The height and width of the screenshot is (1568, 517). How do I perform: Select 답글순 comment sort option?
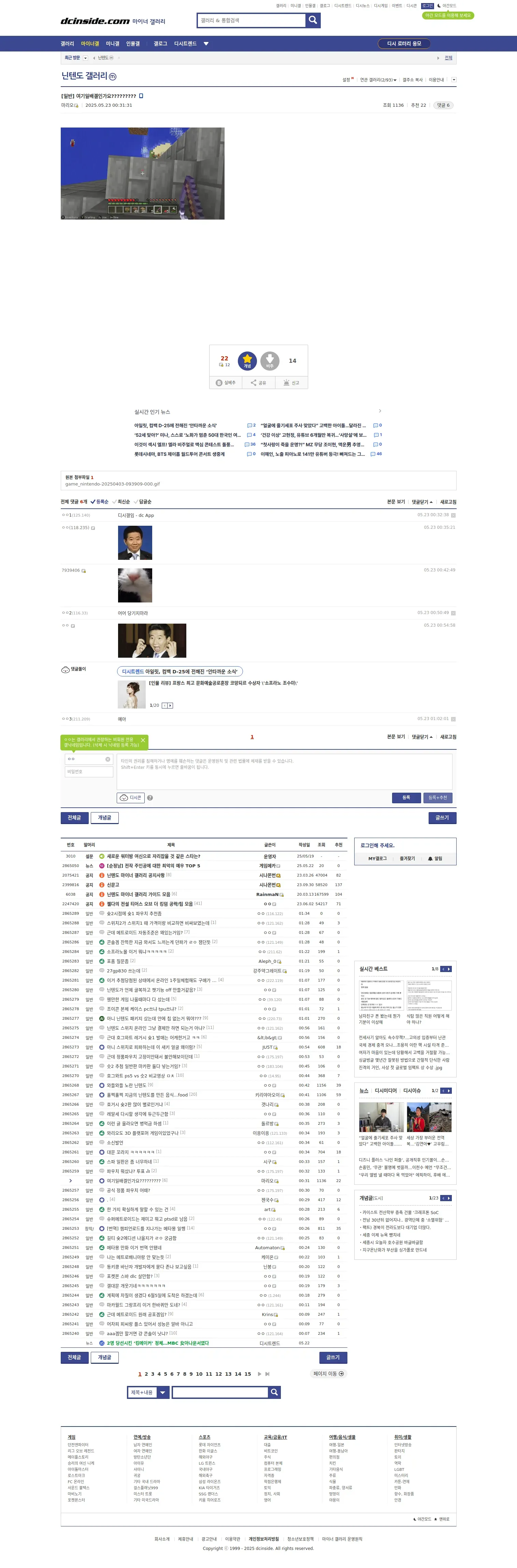pyautogui.click(x=143, y=502)
